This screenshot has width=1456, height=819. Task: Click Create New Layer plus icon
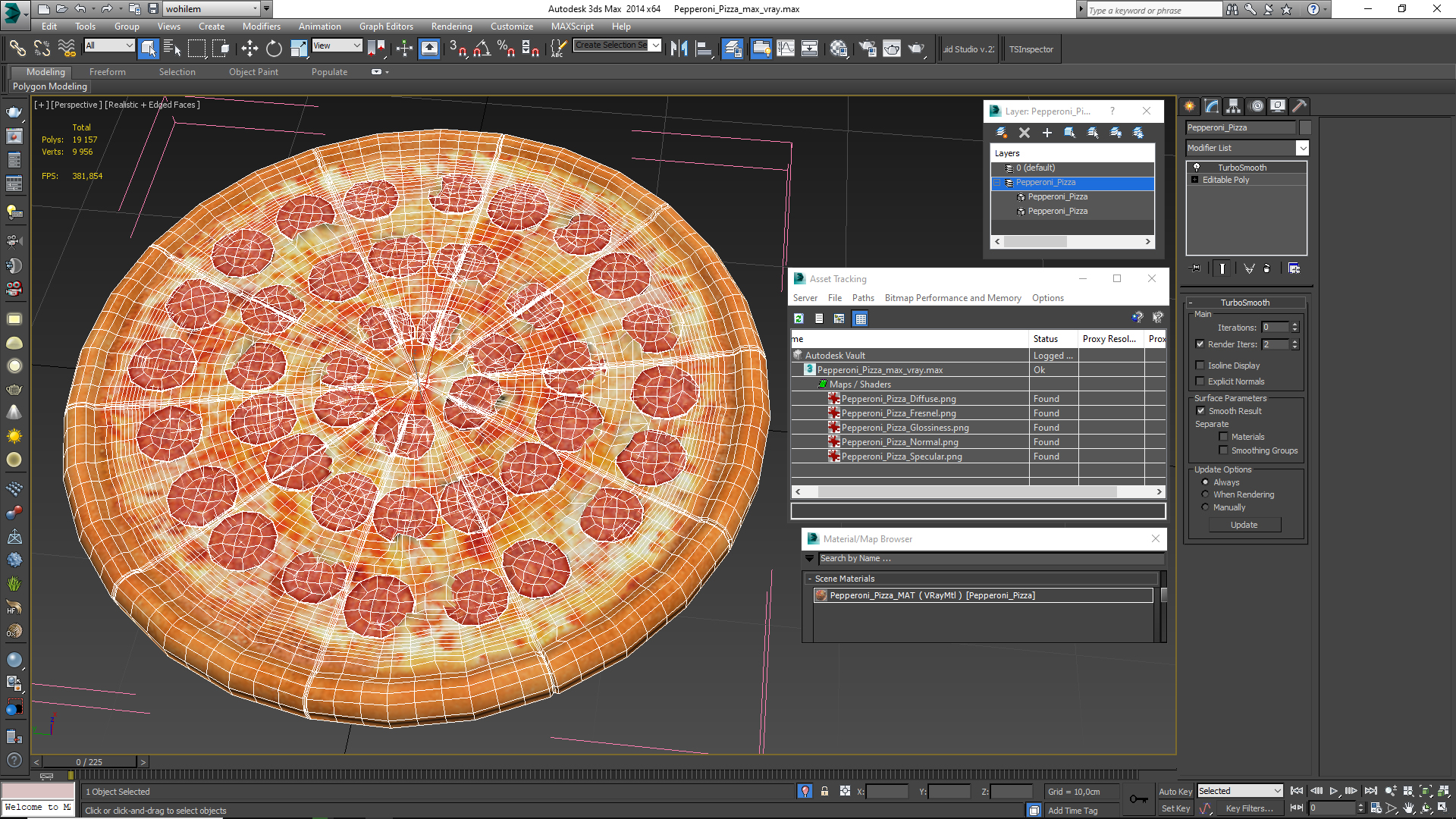click(x=1047, y=133)
